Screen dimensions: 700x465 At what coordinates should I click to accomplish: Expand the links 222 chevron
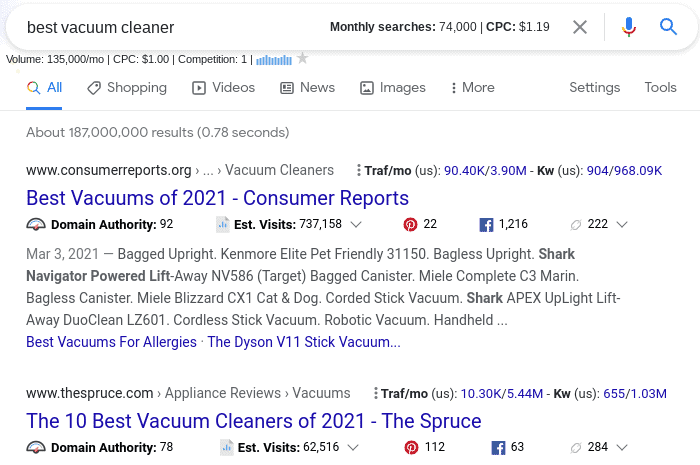(x=624, y=224)
